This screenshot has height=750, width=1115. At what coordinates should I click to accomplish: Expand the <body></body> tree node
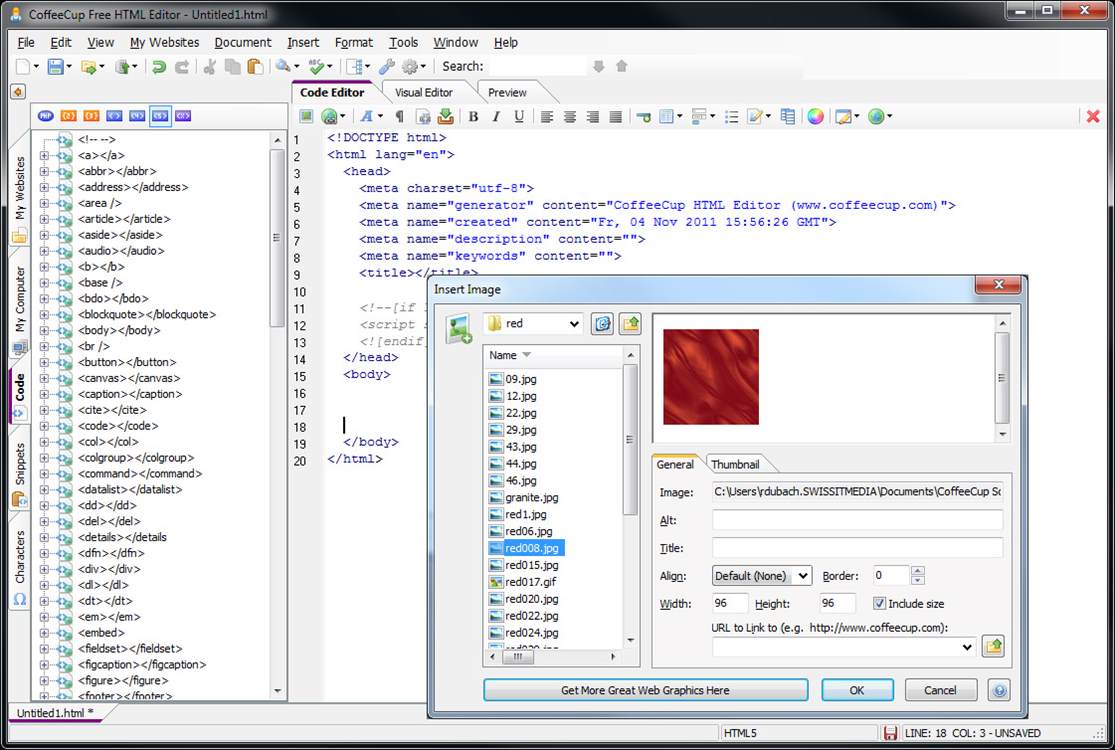click(44, 331)
